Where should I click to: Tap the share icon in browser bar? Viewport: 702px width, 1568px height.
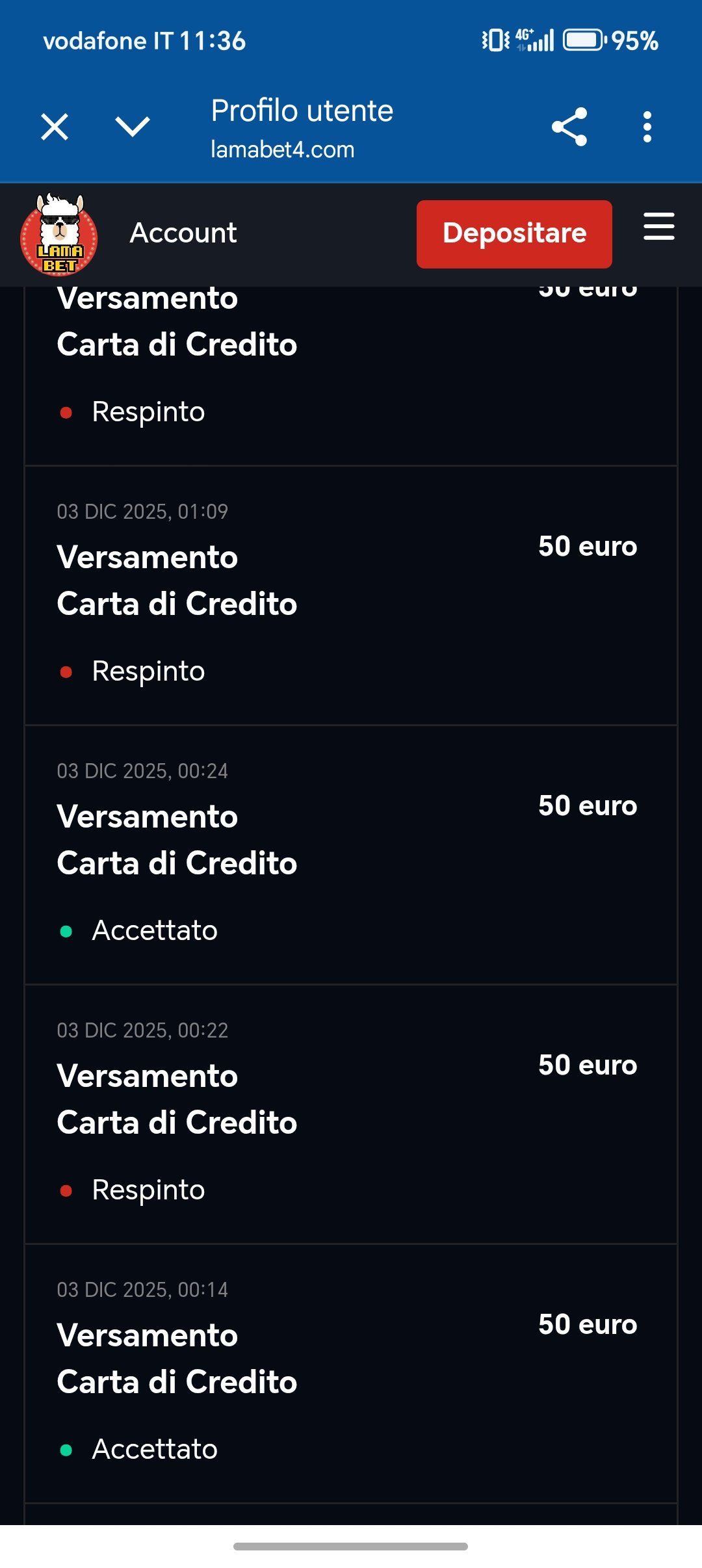[569, 127]
